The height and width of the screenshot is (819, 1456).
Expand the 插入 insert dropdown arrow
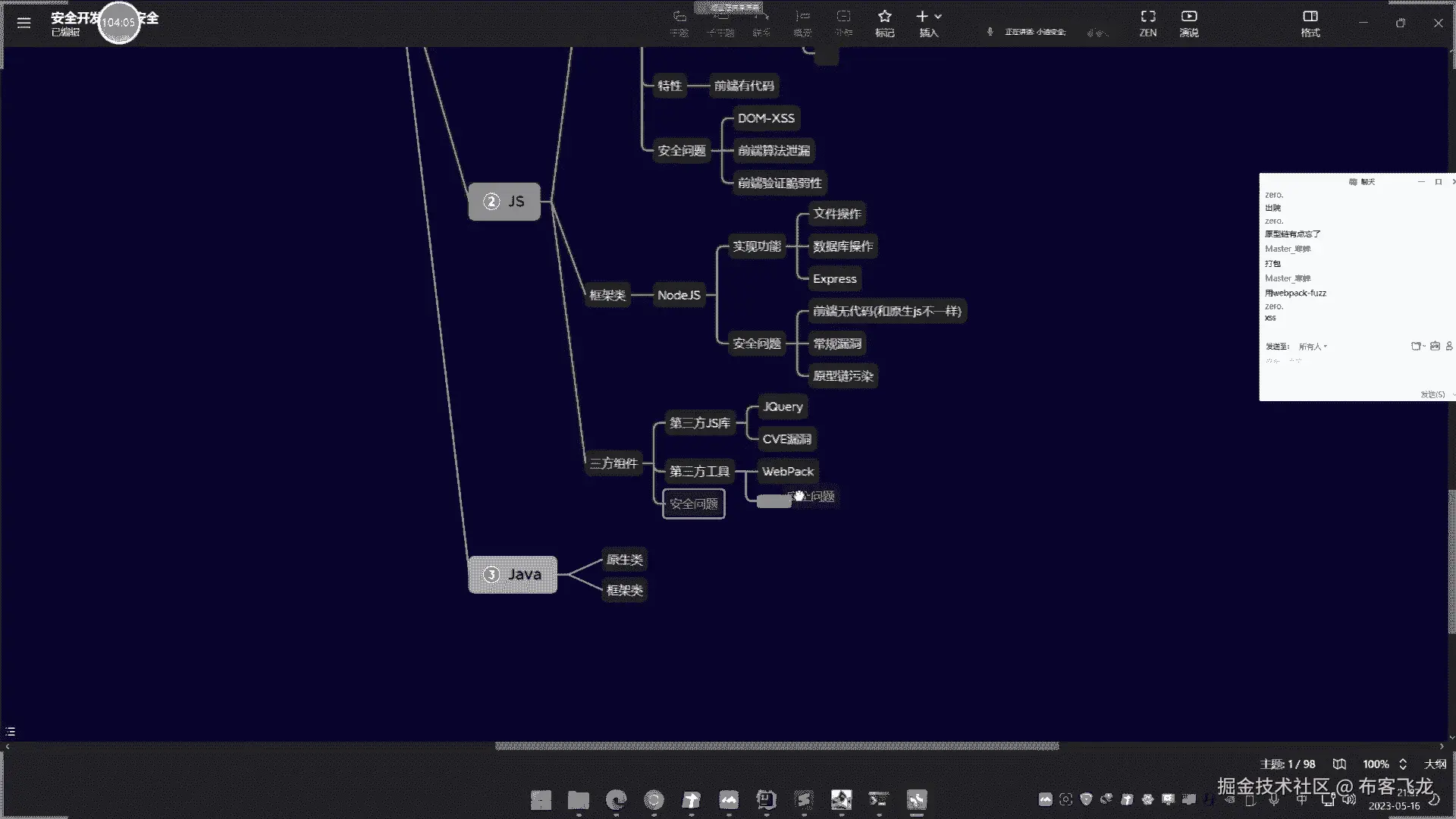[x=938, y=16]
